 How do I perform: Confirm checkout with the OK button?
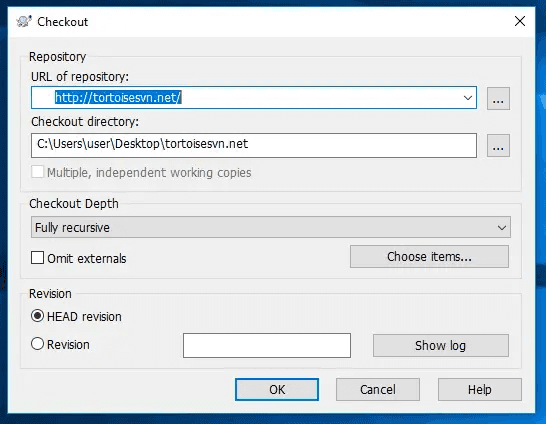pos(277,390)
